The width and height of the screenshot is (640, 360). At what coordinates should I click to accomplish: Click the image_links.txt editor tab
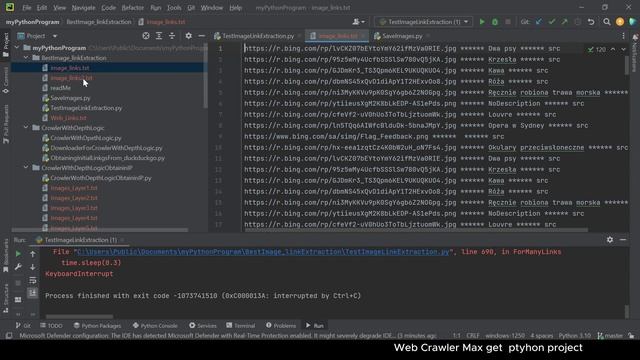[x=337, y=36]
